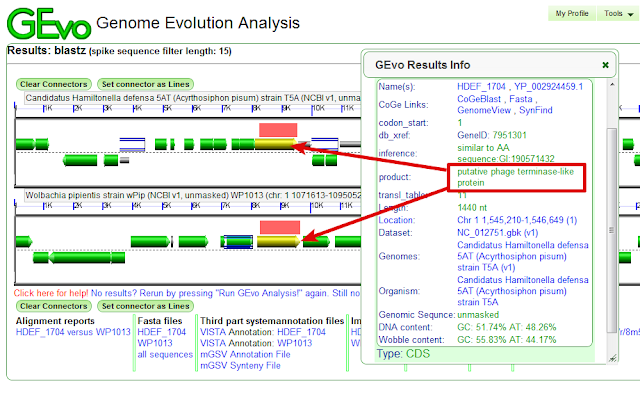Screen dimensions: 640x393
Task: Select yellow gene arrow in Wolbachia track
Action: point(278,242)
